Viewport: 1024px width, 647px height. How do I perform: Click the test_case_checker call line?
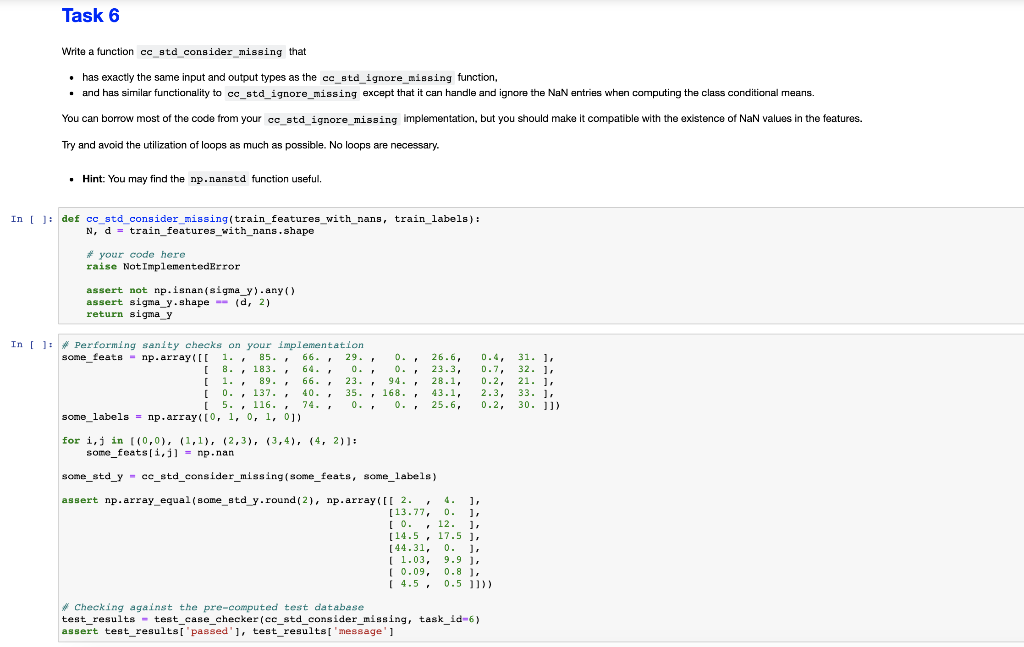click(x=230, y=618)
